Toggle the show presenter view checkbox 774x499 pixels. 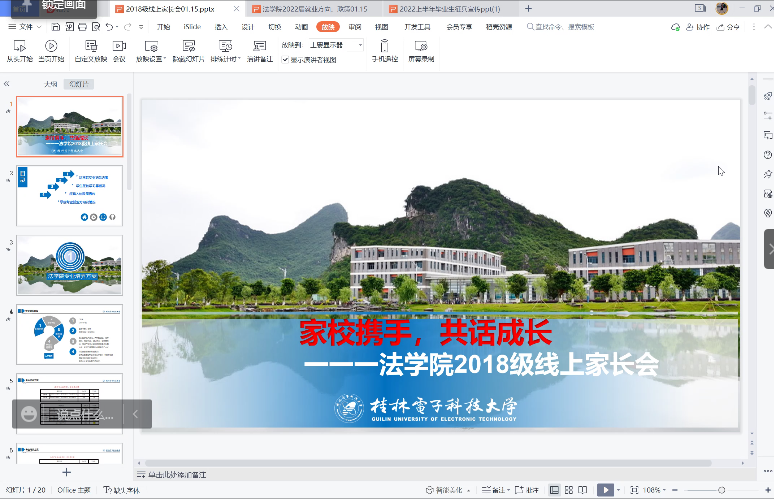tap(285, 60)
